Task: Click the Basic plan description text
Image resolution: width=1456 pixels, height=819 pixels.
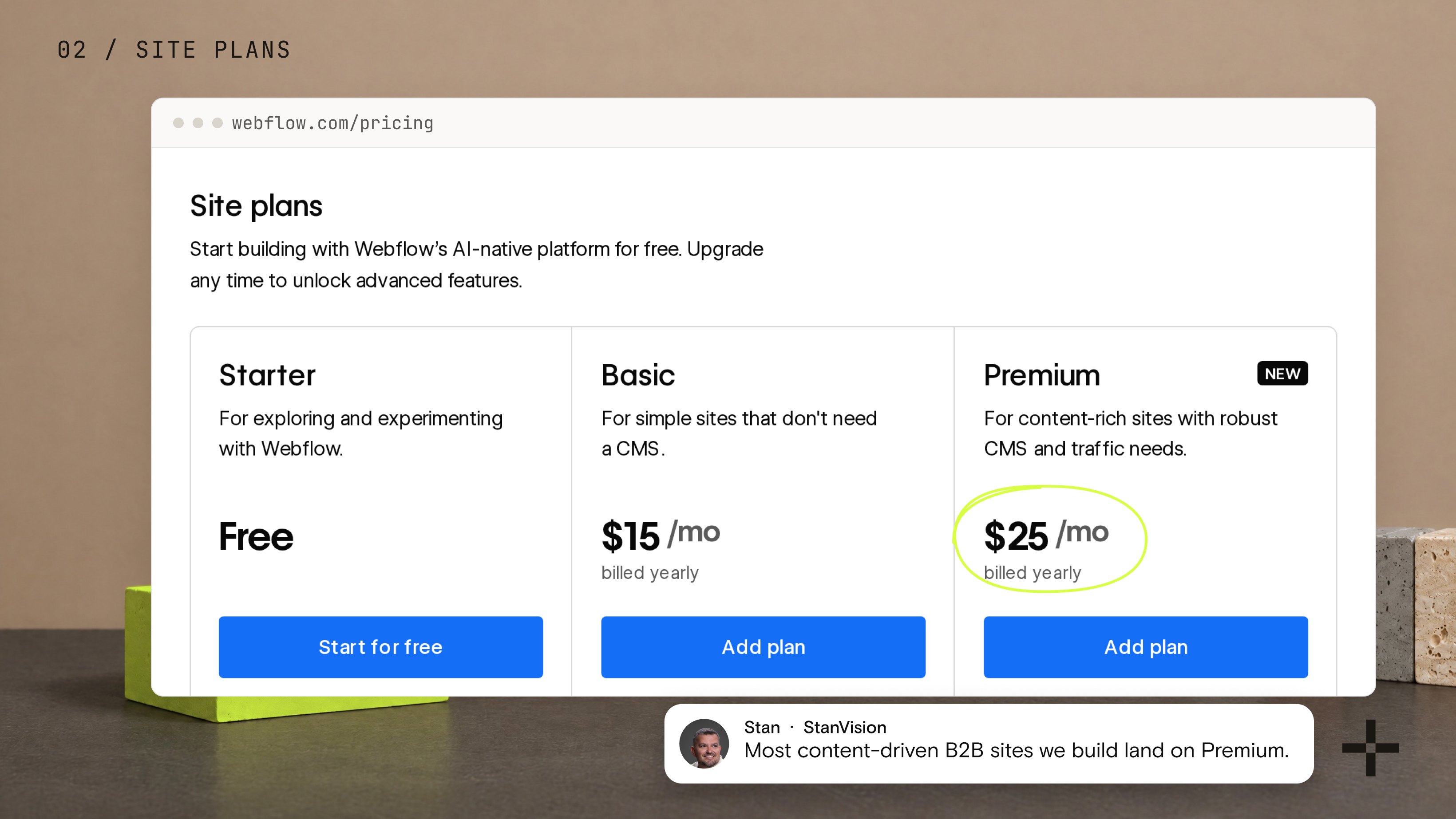Action: [x=739, y=433]
